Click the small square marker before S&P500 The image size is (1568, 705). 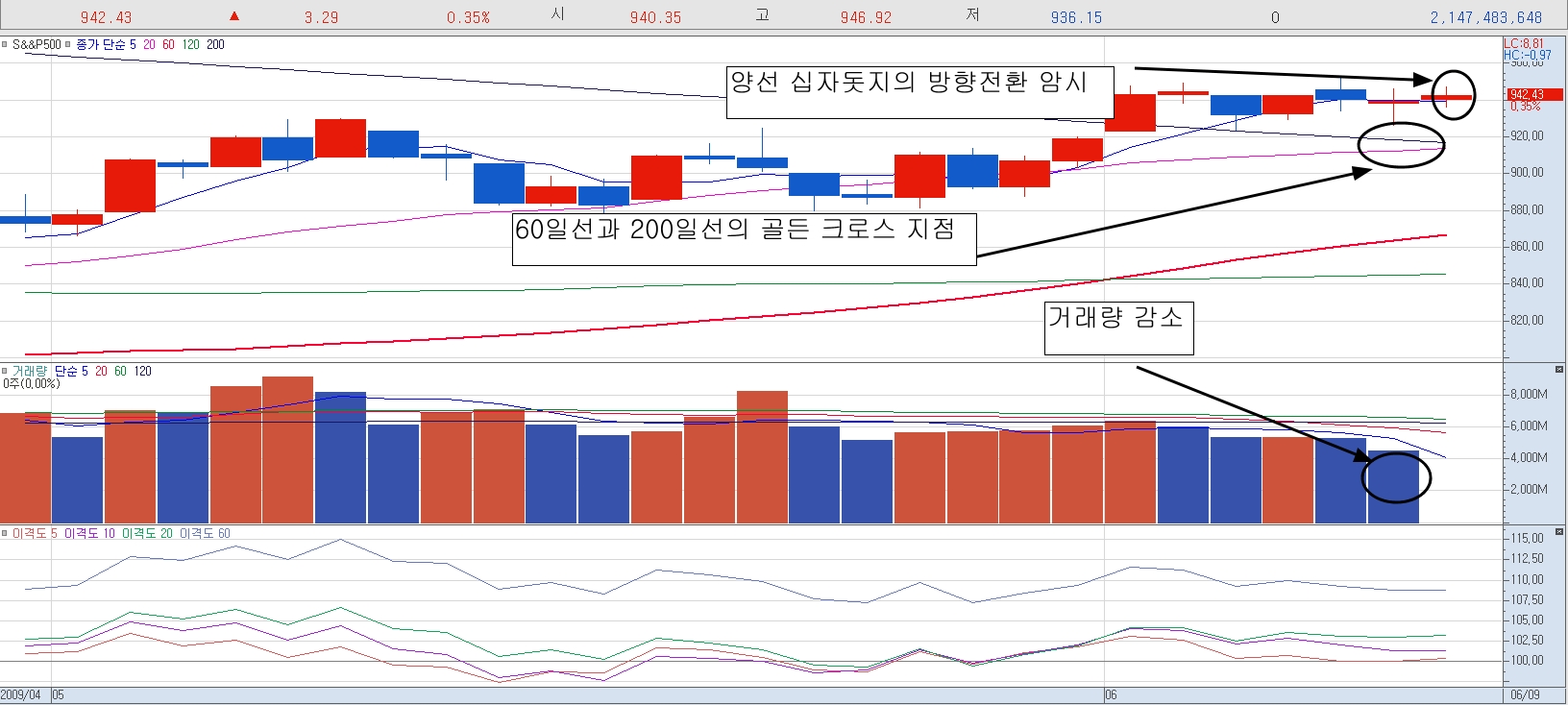pos(5,44)
